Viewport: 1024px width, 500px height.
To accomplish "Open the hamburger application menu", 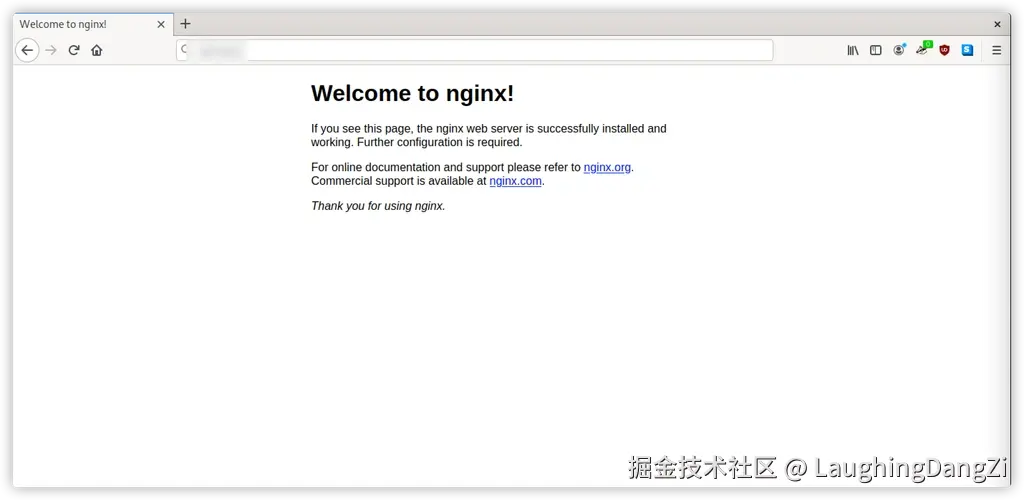I will [997, 50].
